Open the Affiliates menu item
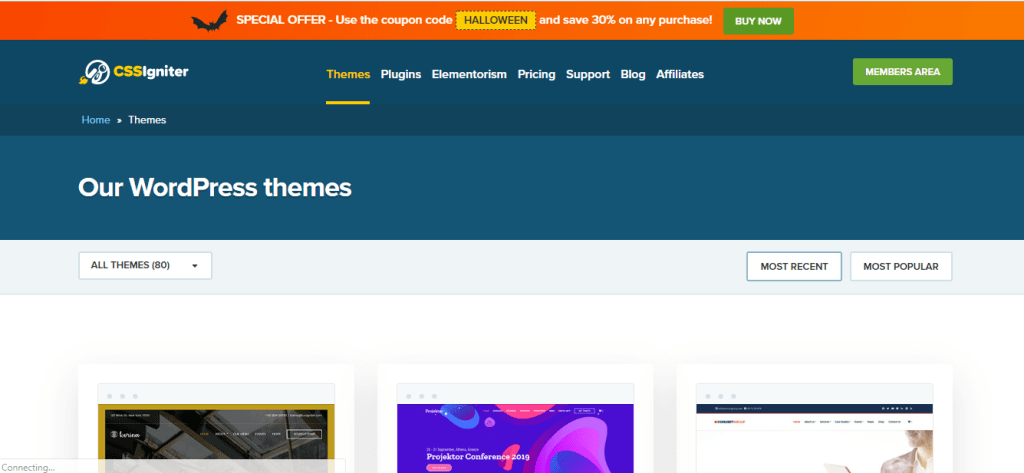Viewport: 1024px width, 473px height. [x=680, y=74]
